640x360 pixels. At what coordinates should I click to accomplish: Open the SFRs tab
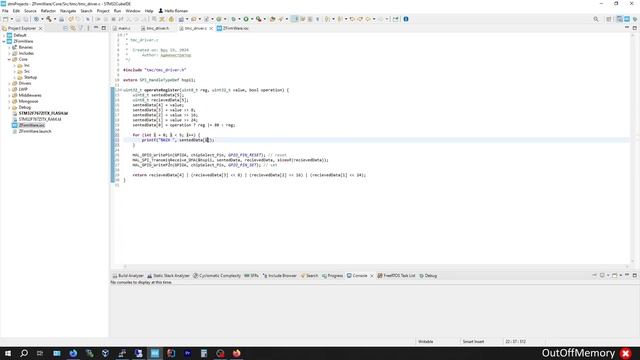(x=251, y=276)
